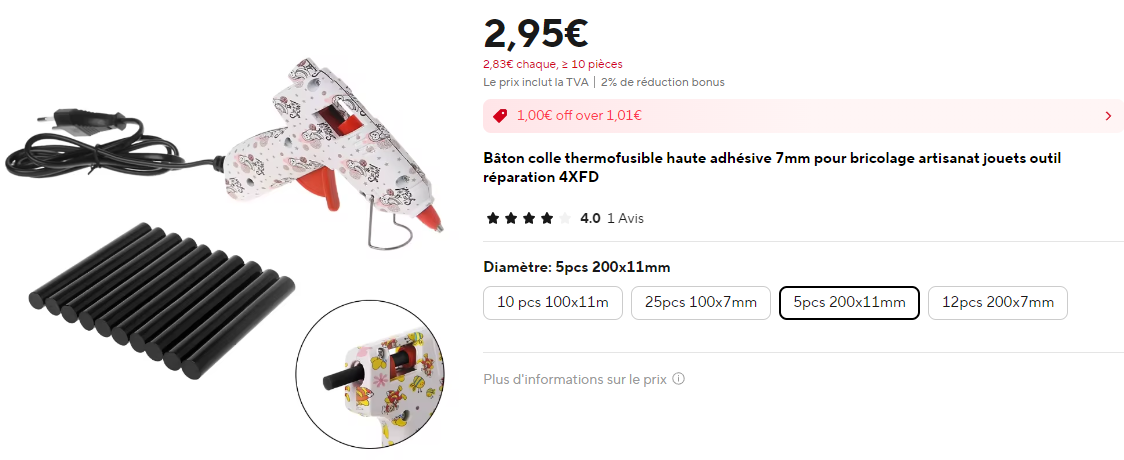The height and width of the screenshot is (460, 1124).
Task: Click the 4.0 rating score
Action: [x=590, y=219]
